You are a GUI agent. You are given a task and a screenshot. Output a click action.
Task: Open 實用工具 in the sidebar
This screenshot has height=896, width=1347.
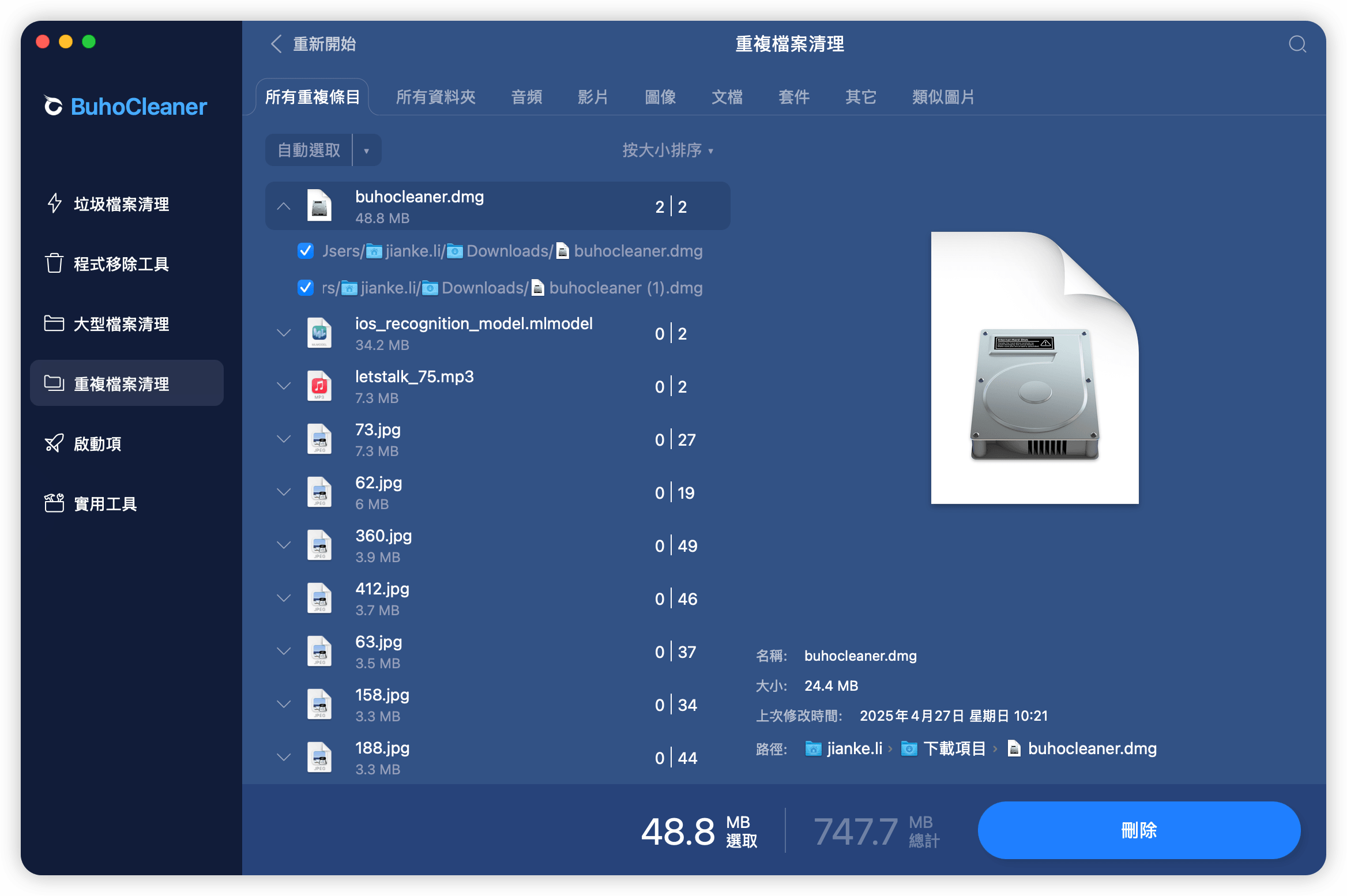127,503
